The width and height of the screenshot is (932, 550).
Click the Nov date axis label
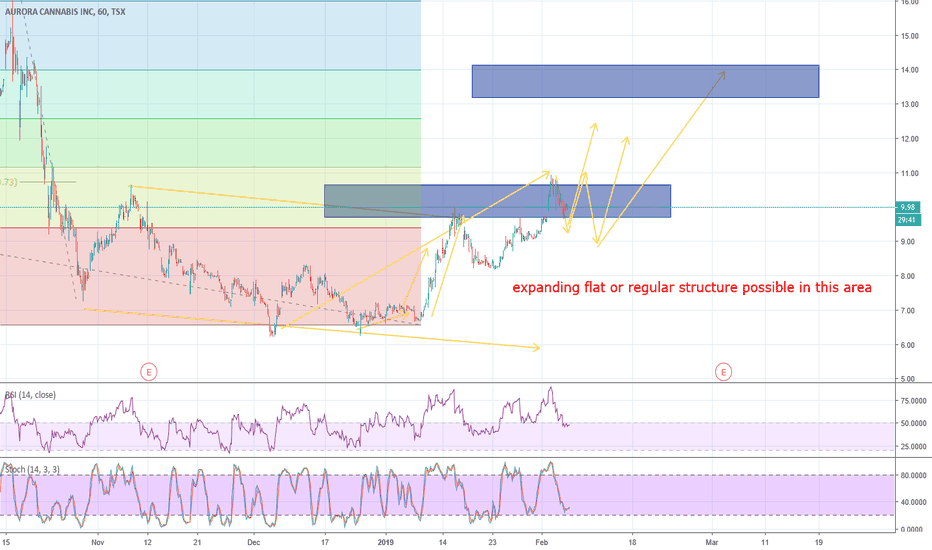(98, 542)
